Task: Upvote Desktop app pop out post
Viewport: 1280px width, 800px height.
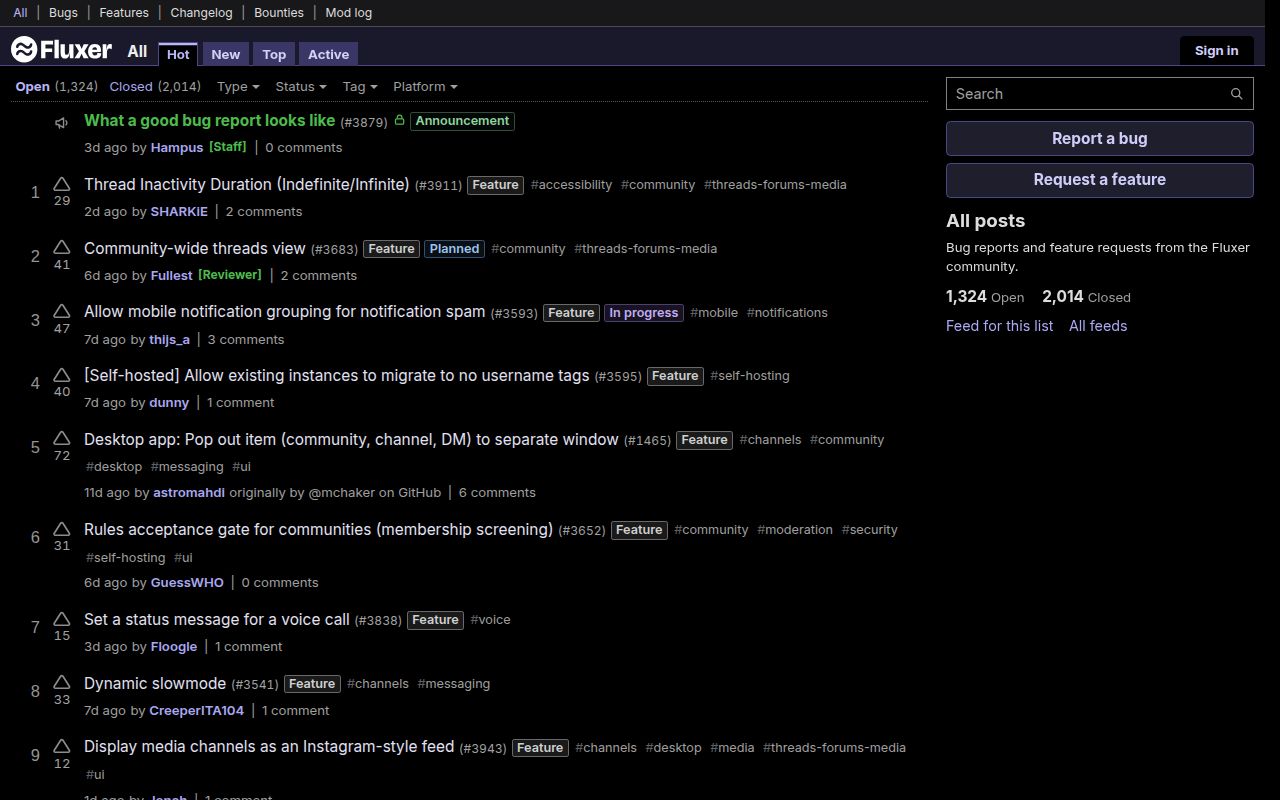Action: (62, 439)
